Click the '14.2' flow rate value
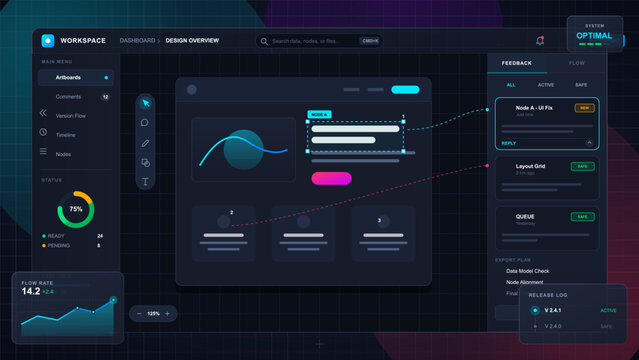Viewport: 639px width, 360px height. click(31, 291)
